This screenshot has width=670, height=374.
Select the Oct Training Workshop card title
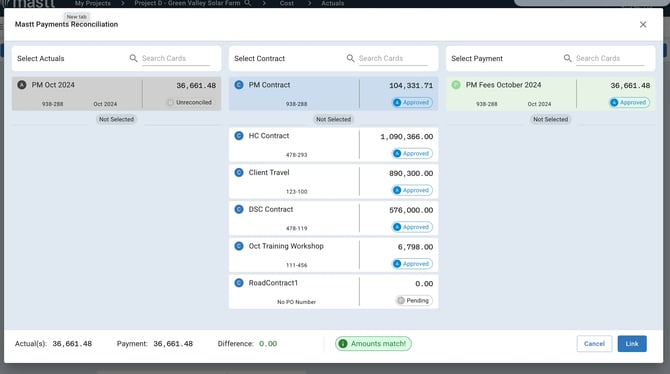pos(286,246)
